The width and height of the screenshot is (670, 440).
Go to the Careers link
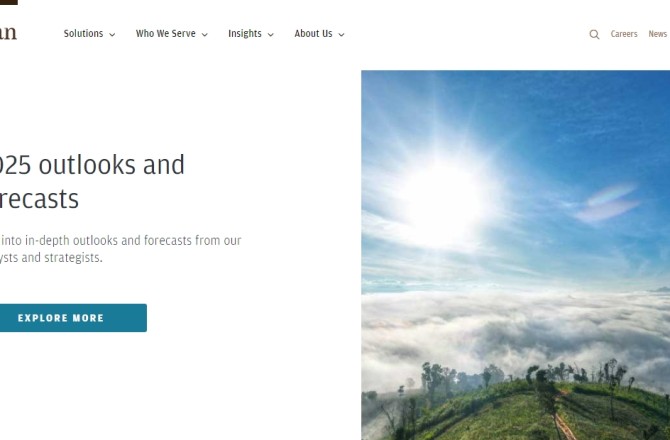tap(624, 34)
